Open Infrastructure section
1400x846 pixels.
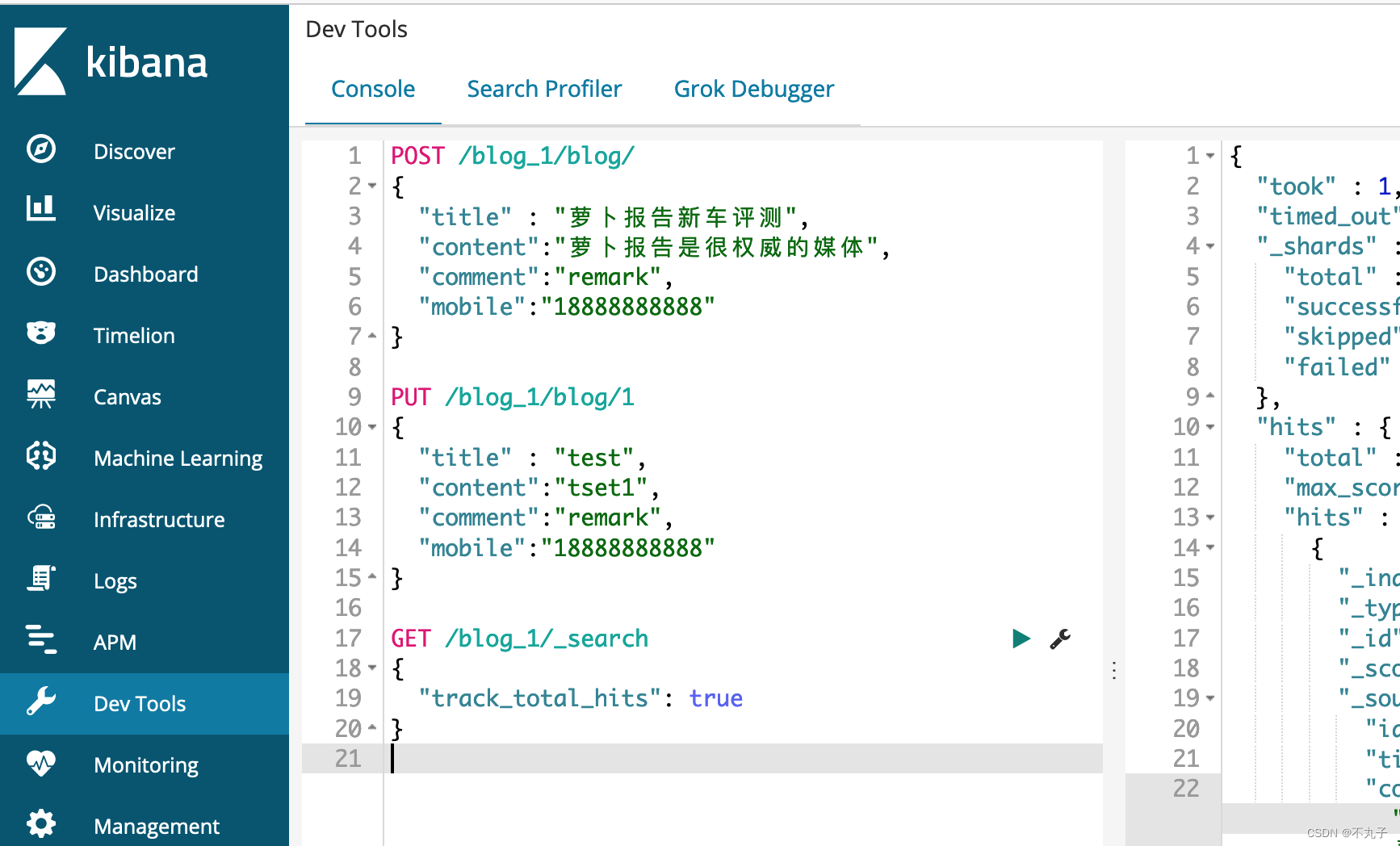(159, 519)
